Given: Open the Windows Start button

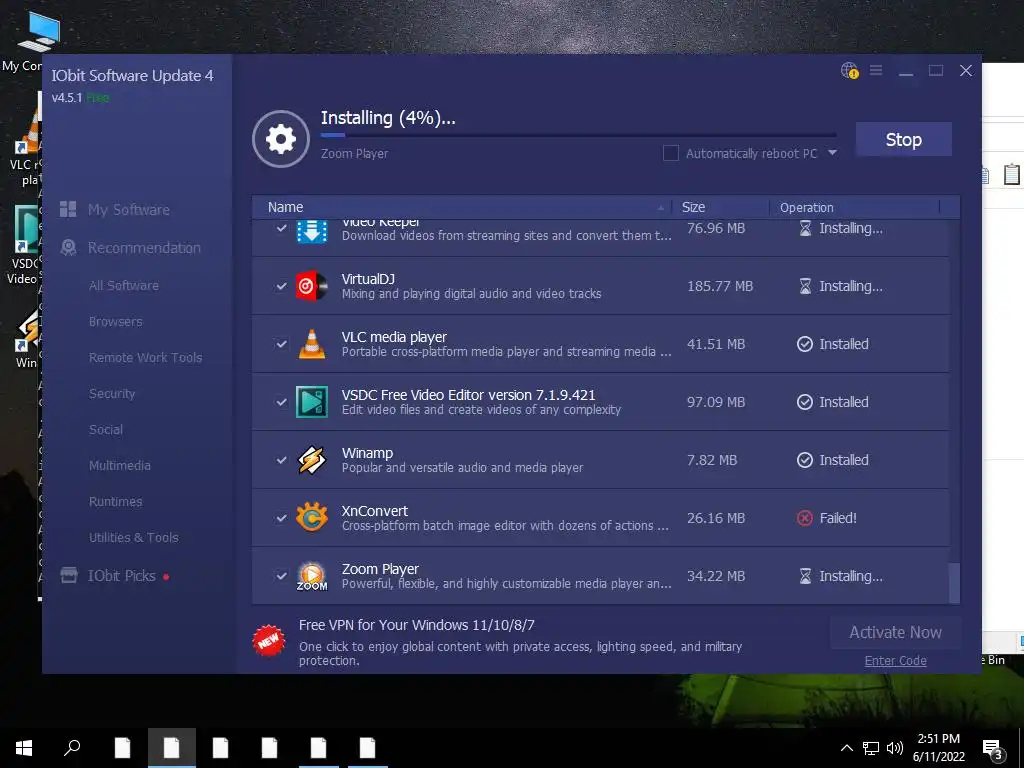Looking at the screenshot, I should [x=24, y=748].
